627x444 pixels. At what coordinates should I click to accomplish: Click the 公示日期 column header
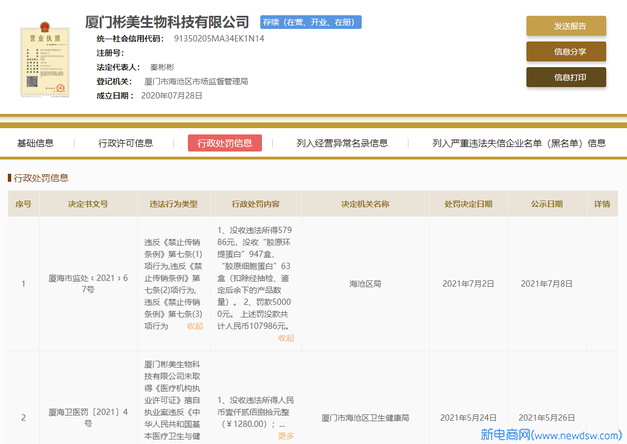tap(547, 204)
